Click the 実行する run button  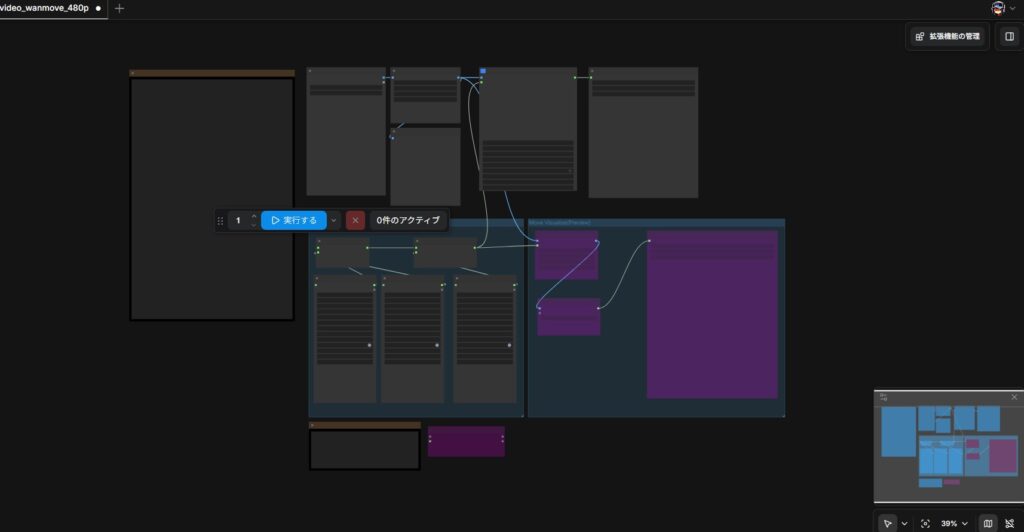point(294,220)
